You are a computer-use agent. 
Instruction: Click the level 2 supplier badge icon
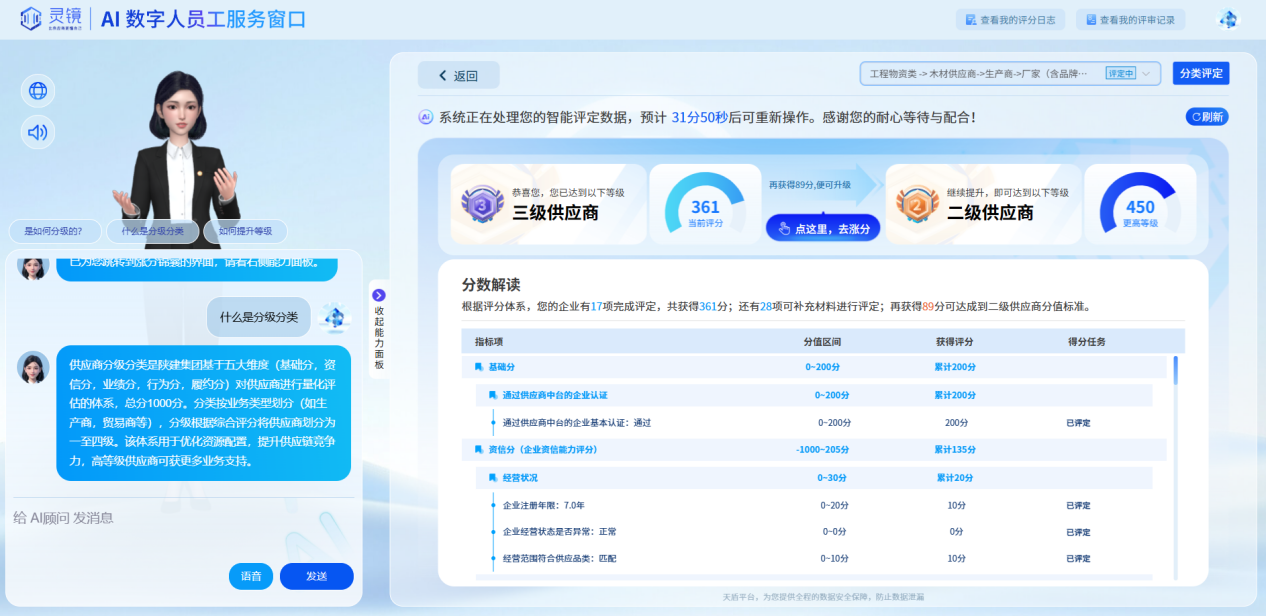[916, 204]
